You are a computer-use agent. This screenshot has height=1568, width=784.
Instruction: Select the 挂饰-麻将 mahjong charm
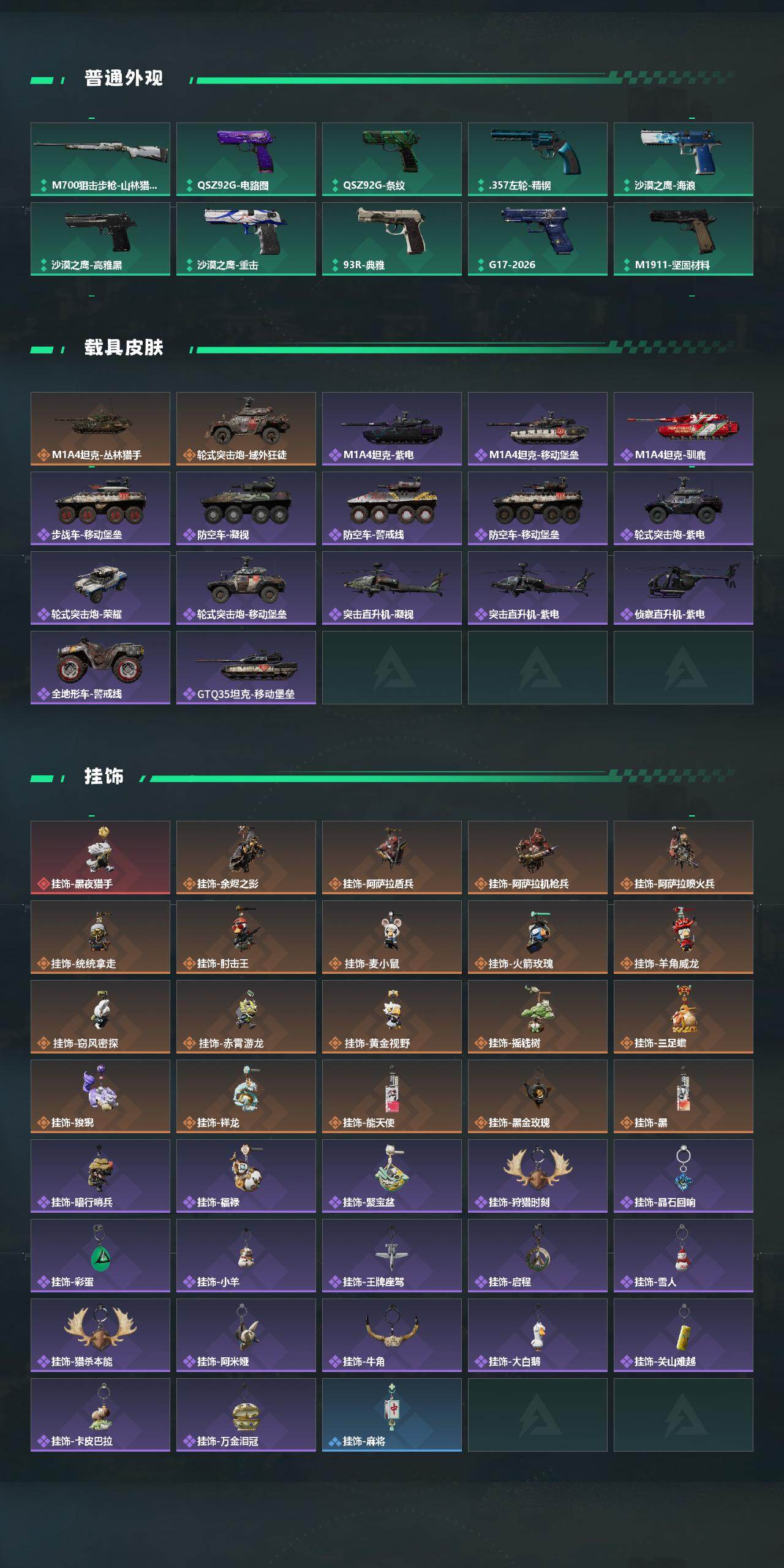click(392, 1415)
